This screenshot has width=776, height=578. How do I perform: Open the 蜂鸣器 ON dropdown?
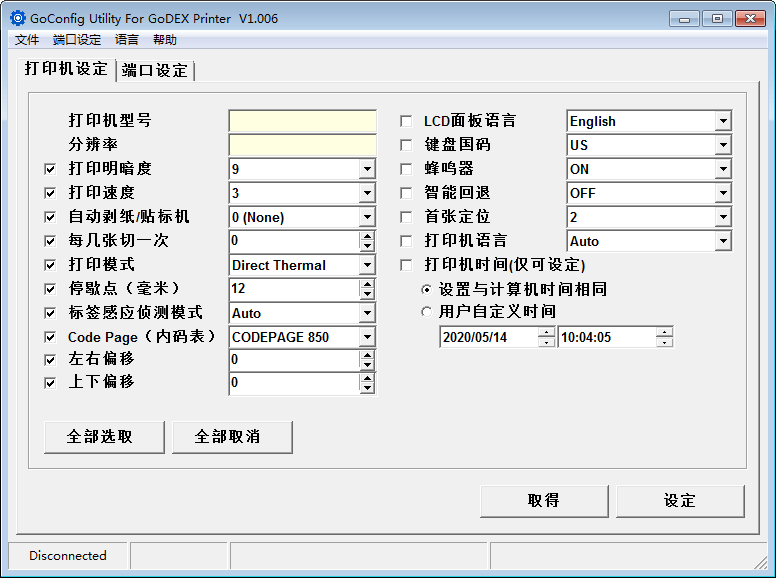click(x=723, y=169)
